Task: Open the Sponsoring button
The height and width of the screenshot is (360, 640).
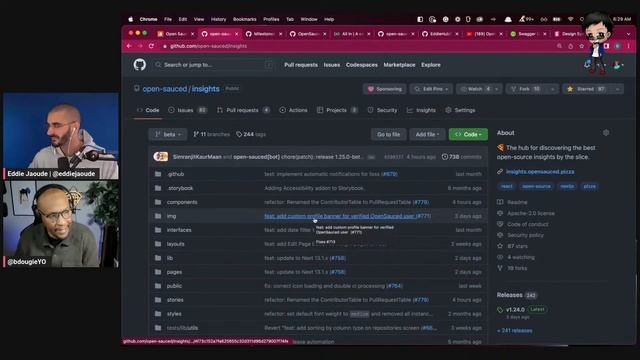Action: coord(385,89)
